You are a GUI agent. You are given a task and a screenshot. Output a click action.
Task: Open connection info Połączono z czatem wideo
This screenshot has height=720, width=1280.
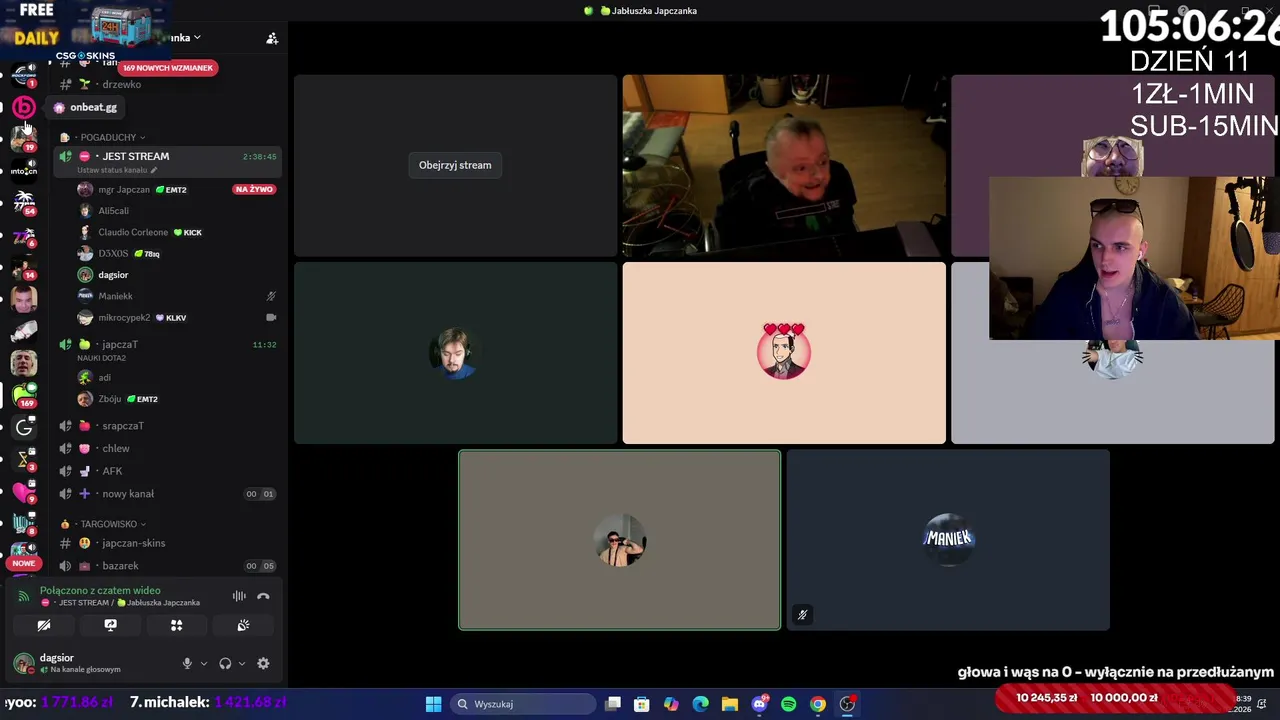click(100, 590)
